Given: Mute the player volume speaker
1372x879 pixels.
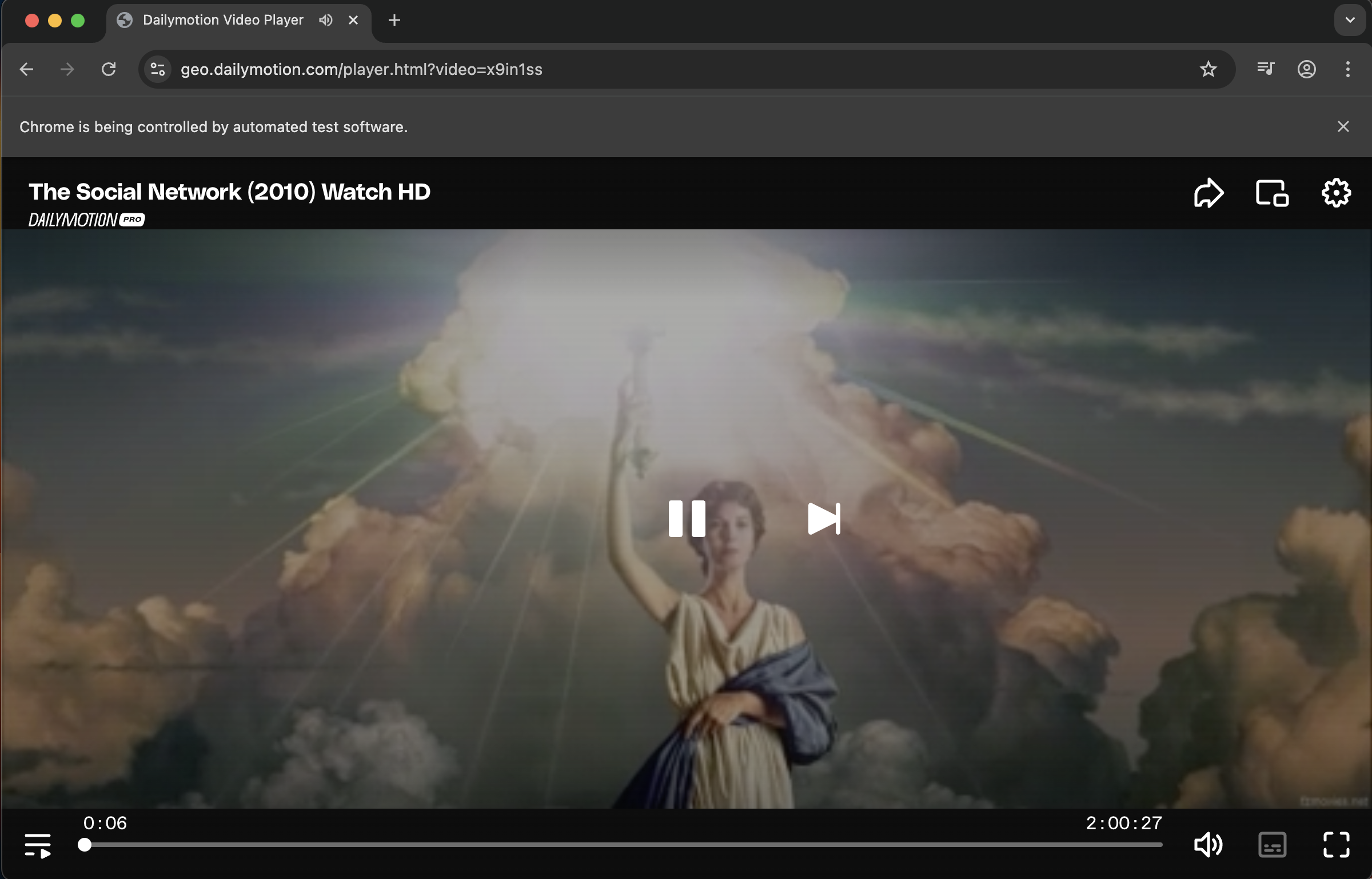Looking at the screenshot, I should (1208, 845).
